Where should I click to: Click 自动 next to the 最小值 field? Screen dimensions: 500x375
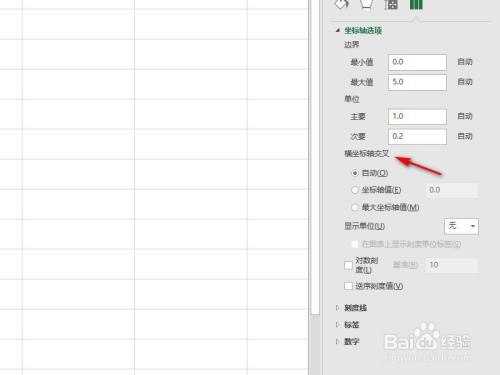click(x=465, y=62)
